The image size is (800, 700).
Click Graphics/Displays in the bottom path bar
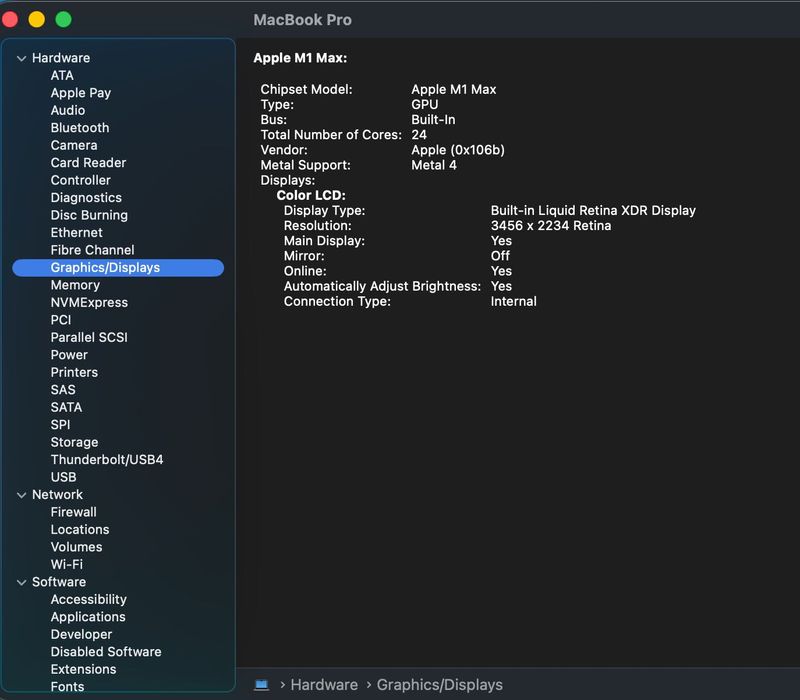(x=439, y=685)
